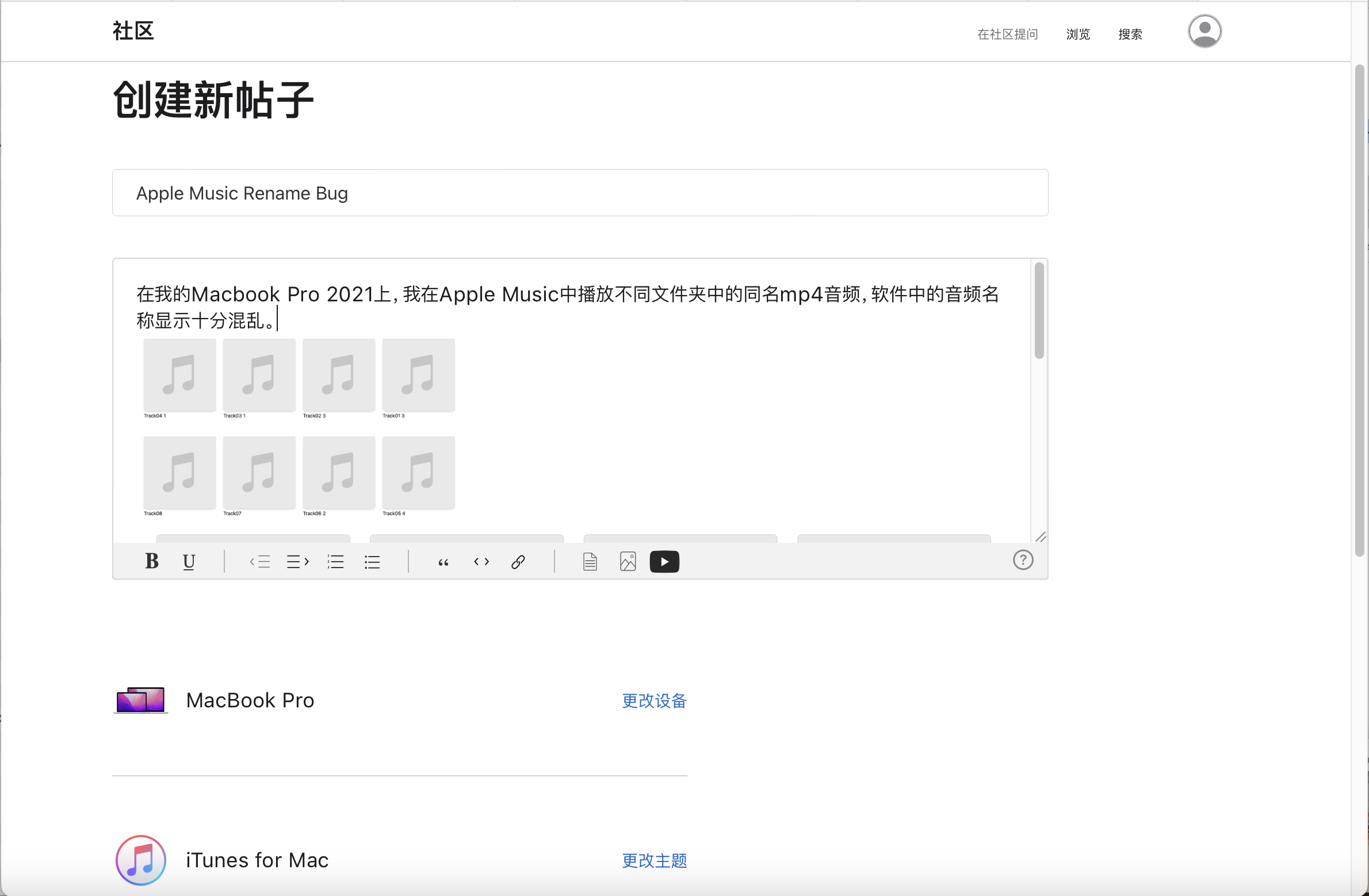Toggle bold formatting in editor toolbar
This screenshot has width=1369, height=896.
(x=151, y=561)
